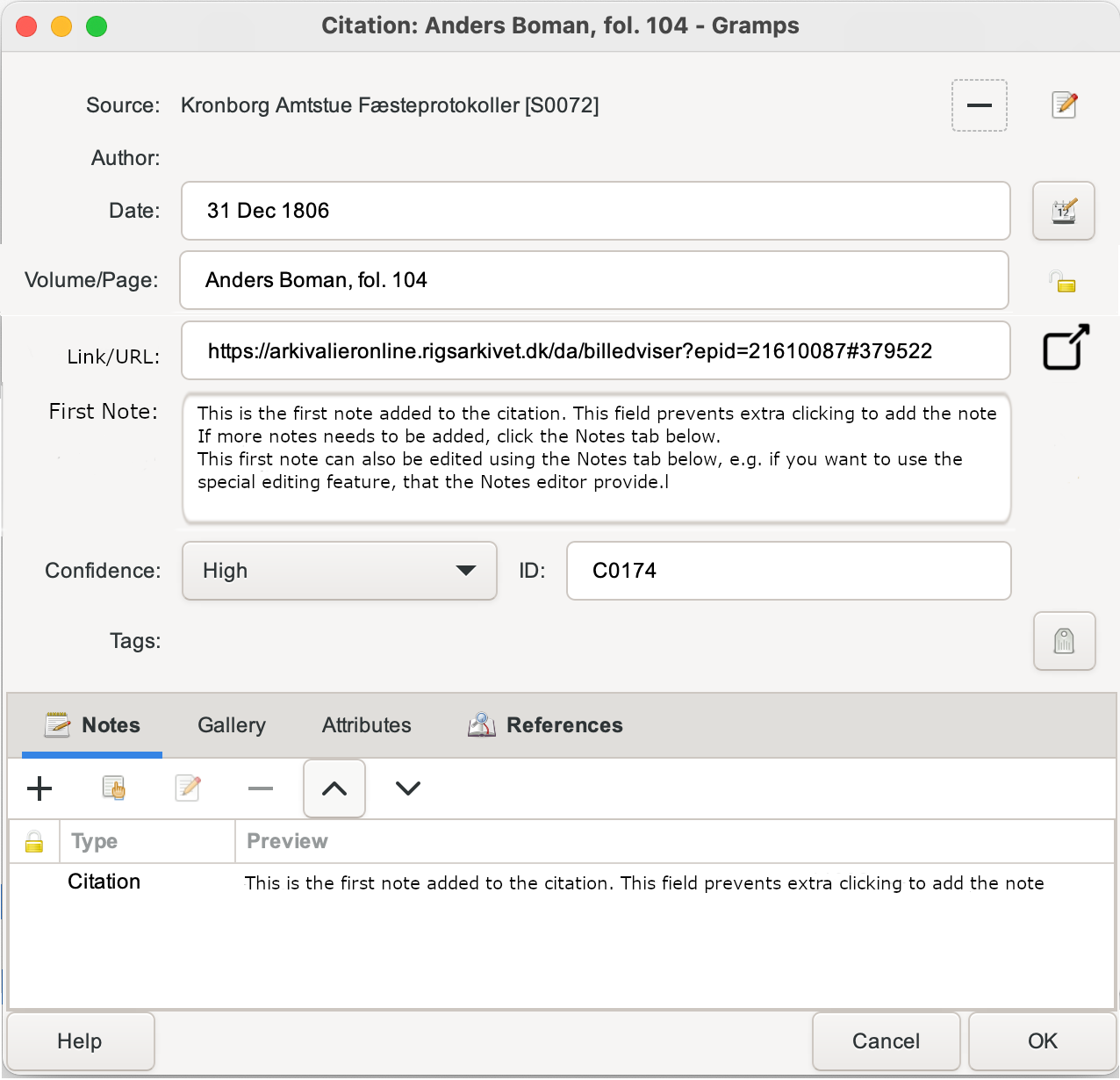Viewport: 1120px width, 1080px height.
Task: Click inside the First Note text area
Action: pos(597,457)
